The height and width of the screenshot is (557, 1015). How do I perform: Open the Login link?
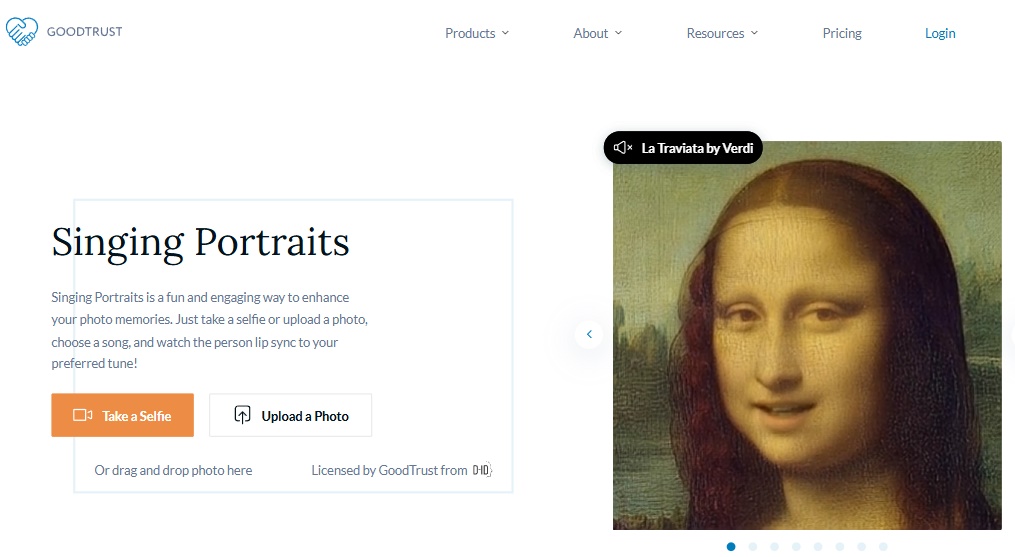940,33
